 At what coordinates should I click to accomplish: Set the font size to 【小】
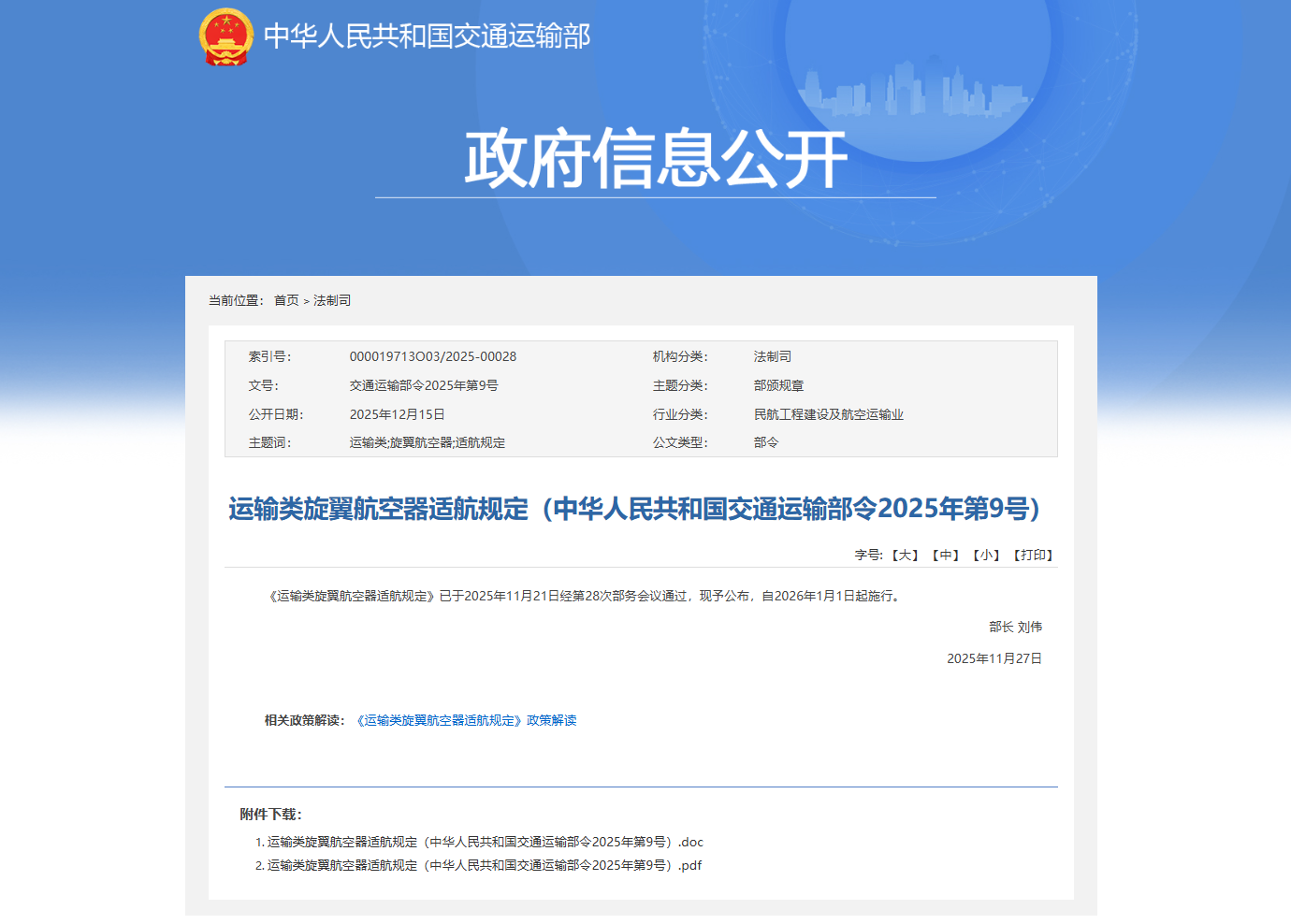pyautogui.click(x=984, y=555)
